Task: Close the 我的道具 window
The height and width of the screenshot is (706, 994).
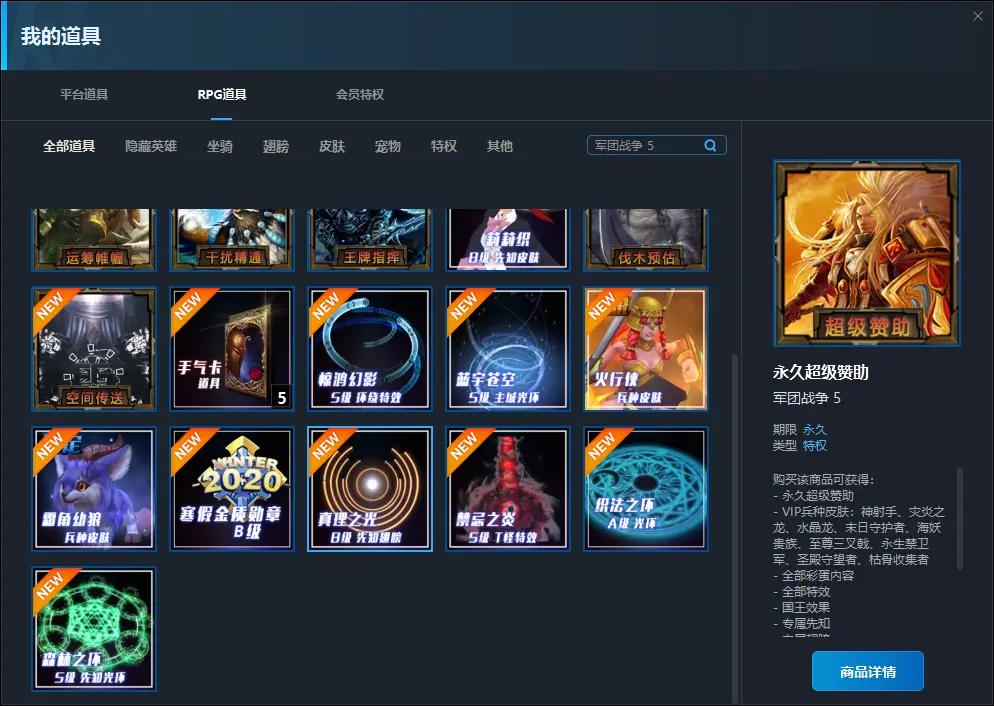Action: coord(978,16)
